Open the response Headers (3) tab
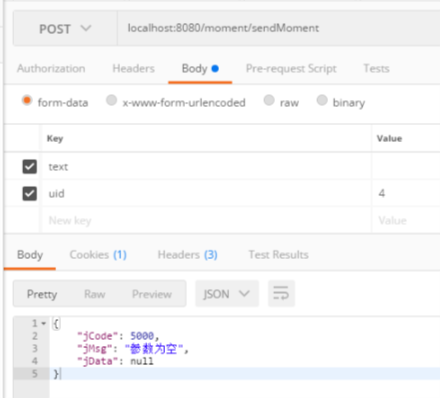 pyautogui.click(x=187, y=255)
